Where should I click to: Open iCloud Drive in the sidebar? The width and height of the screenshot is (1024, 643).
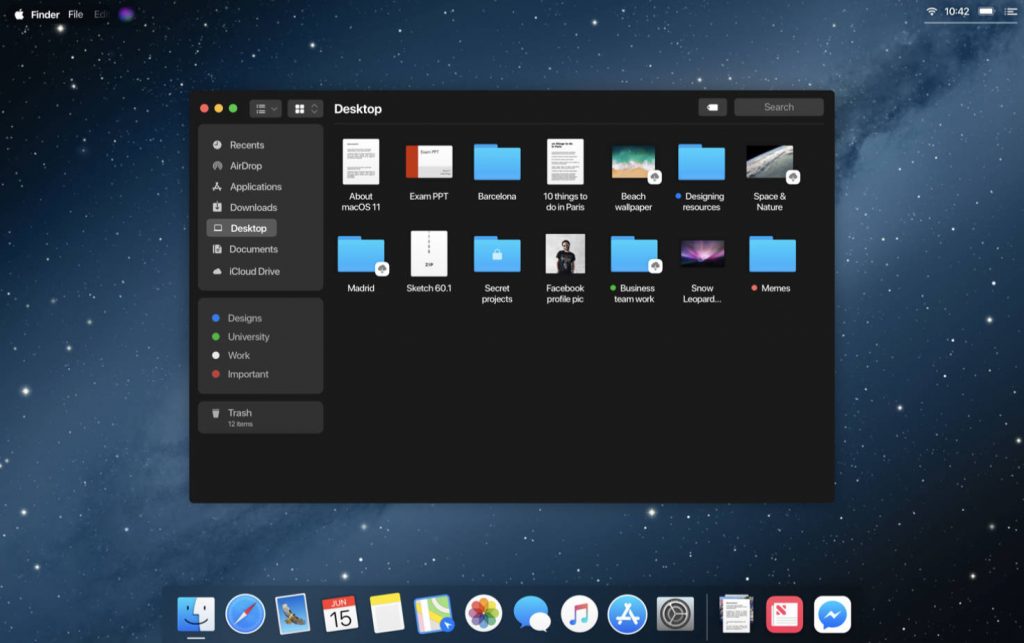point(253,271)
